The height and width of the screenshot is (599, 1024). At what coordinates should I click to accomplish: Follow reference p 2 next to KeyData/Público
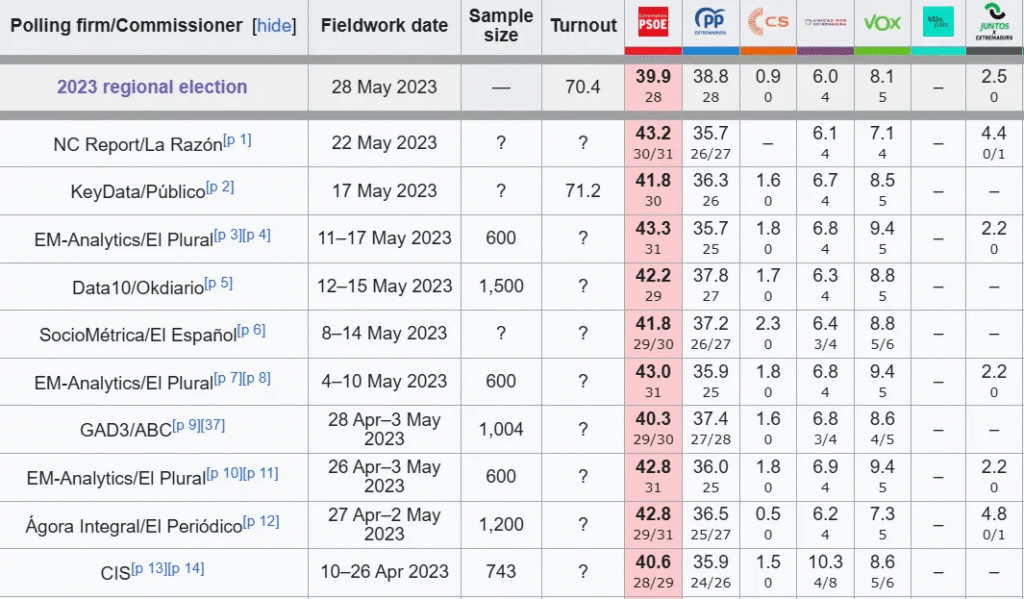click(220, 187)
